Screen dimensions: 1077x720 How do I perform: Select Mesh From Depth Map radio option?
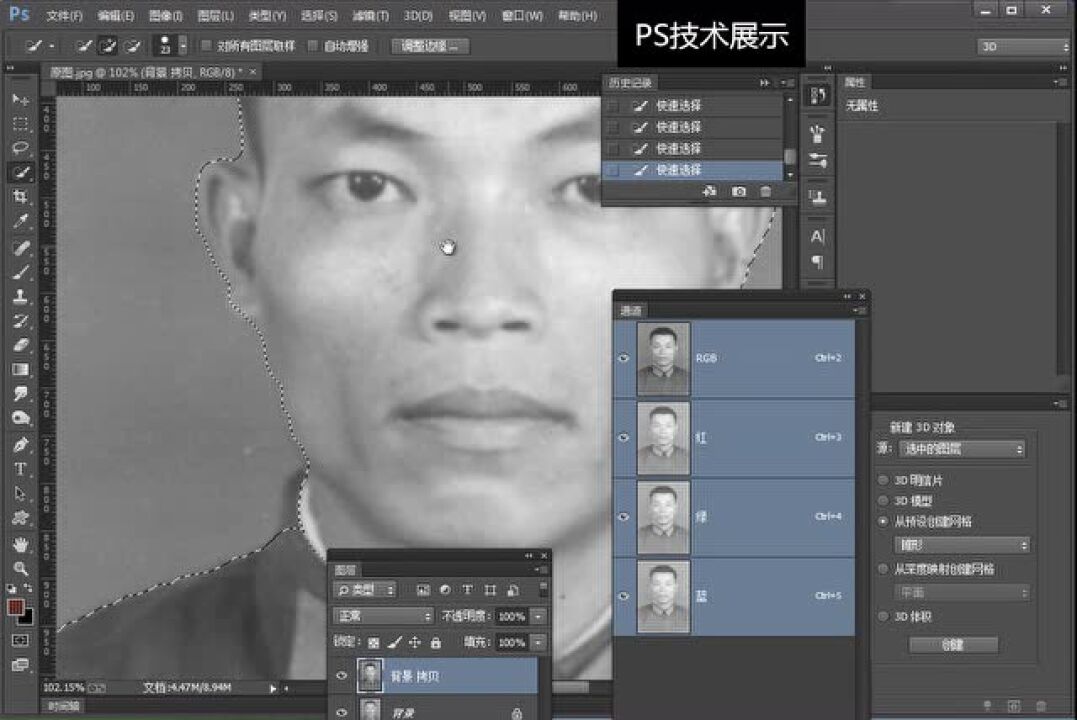883,569
